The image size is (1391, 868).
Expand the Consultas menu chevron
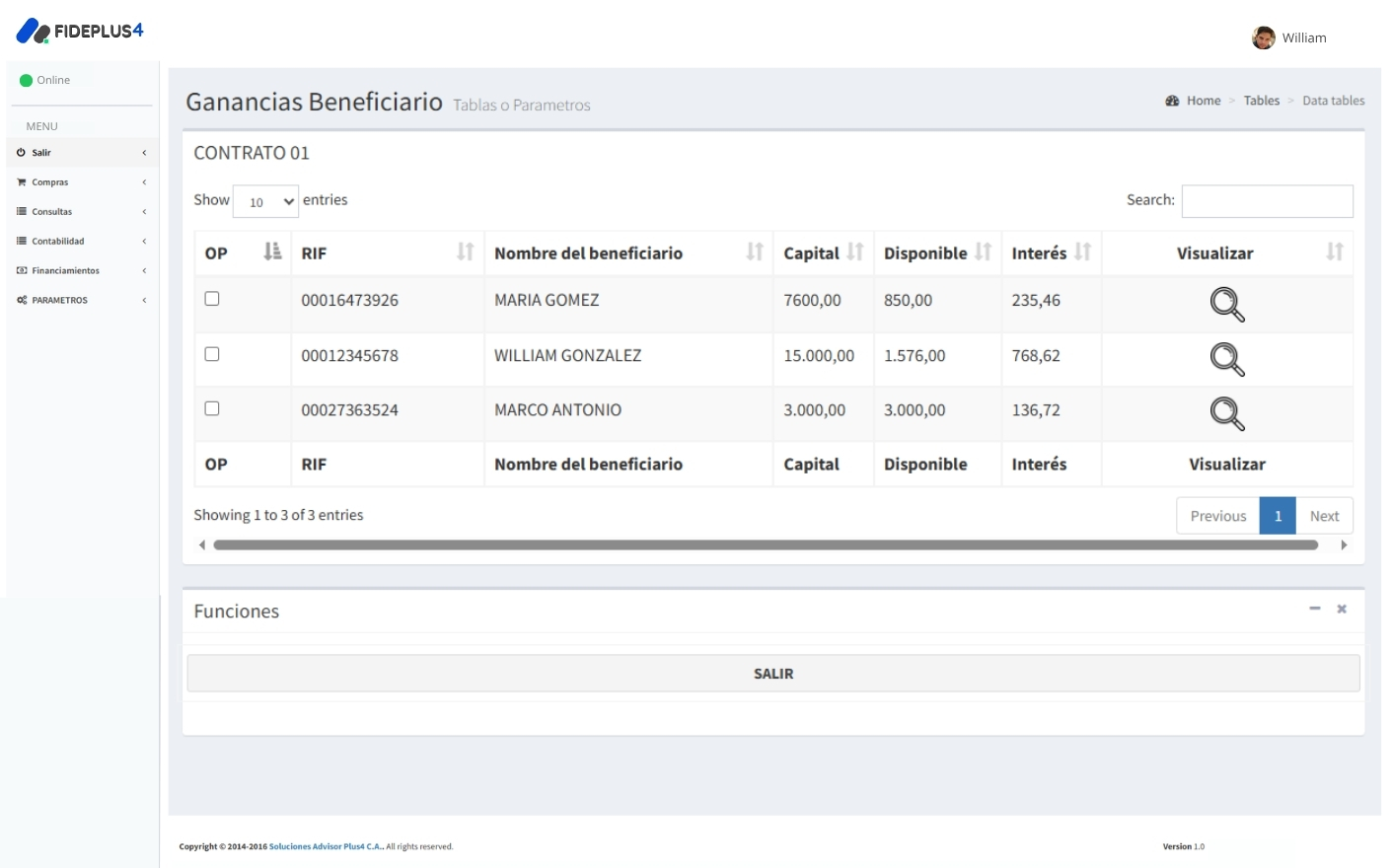pos(144,211)
